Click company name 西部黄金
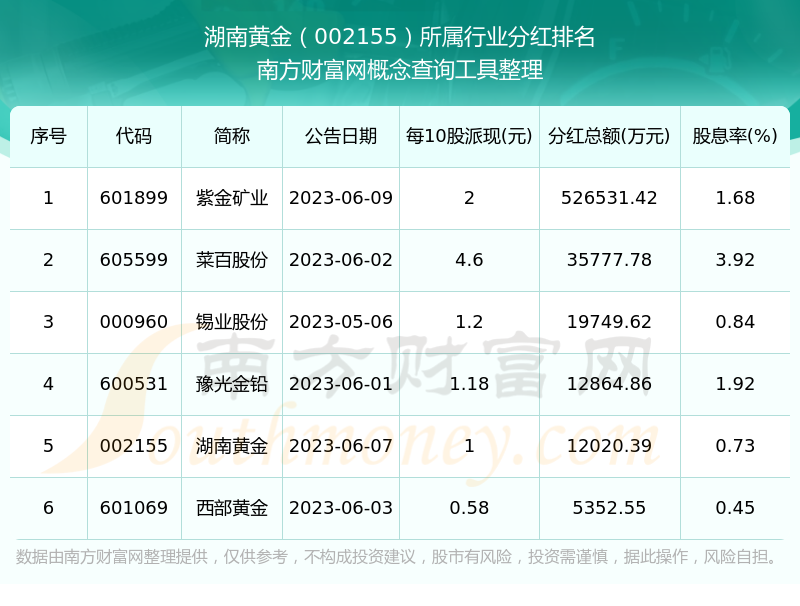This screenshot has height=606, width=800. click(232, 508)
